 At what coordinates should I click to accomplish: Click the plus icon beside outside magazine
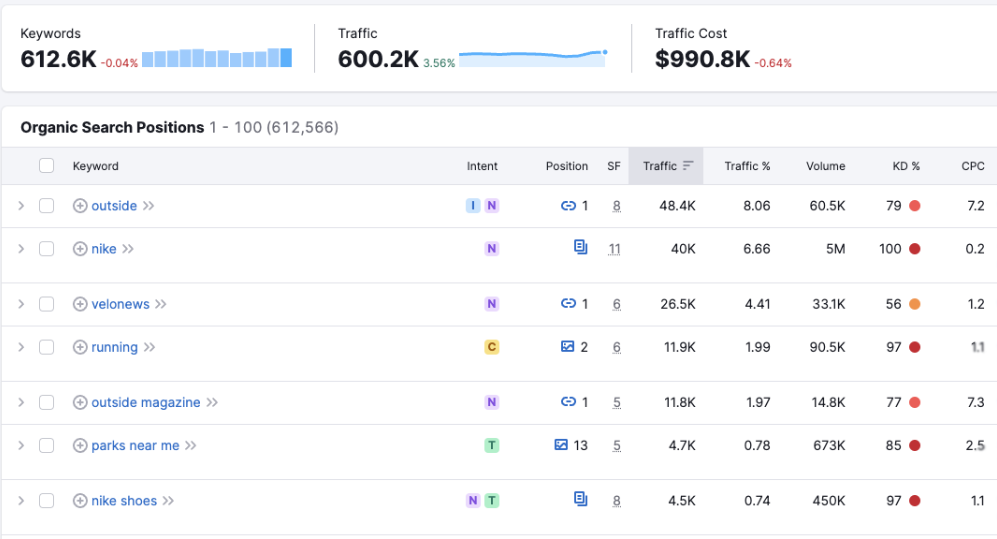pos(80,403)
